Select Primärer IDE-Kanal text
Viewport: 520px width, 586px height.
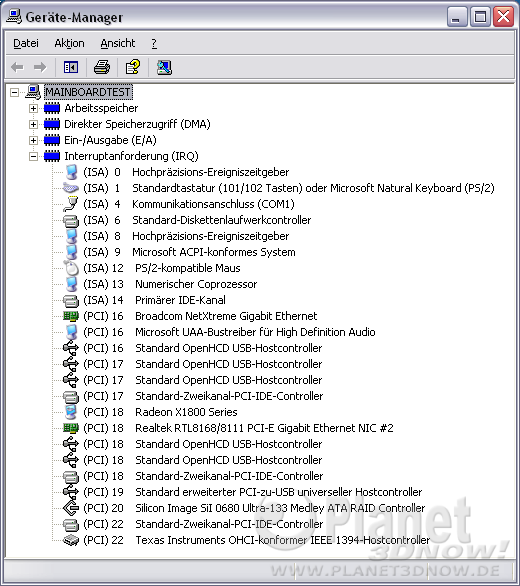pos(181,300)
